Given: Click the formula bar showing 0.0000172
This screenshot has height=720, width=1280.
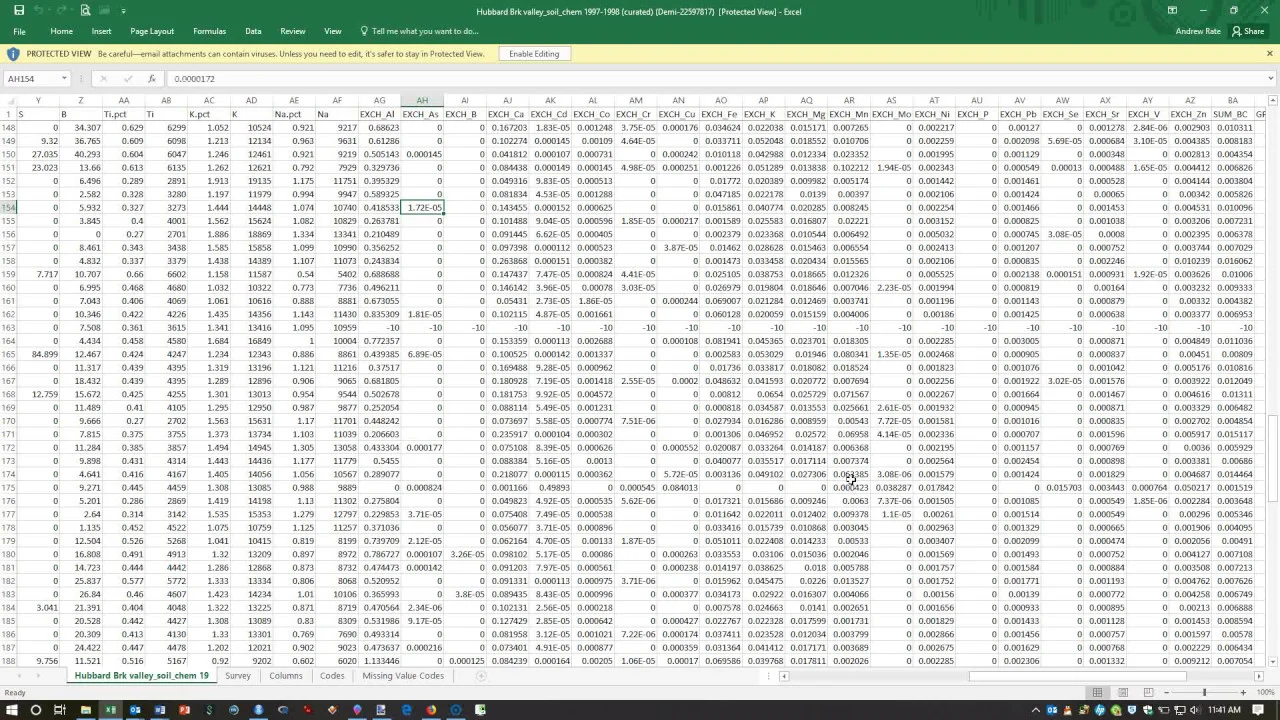Looking at the screenshot, I should coord(715,79).
